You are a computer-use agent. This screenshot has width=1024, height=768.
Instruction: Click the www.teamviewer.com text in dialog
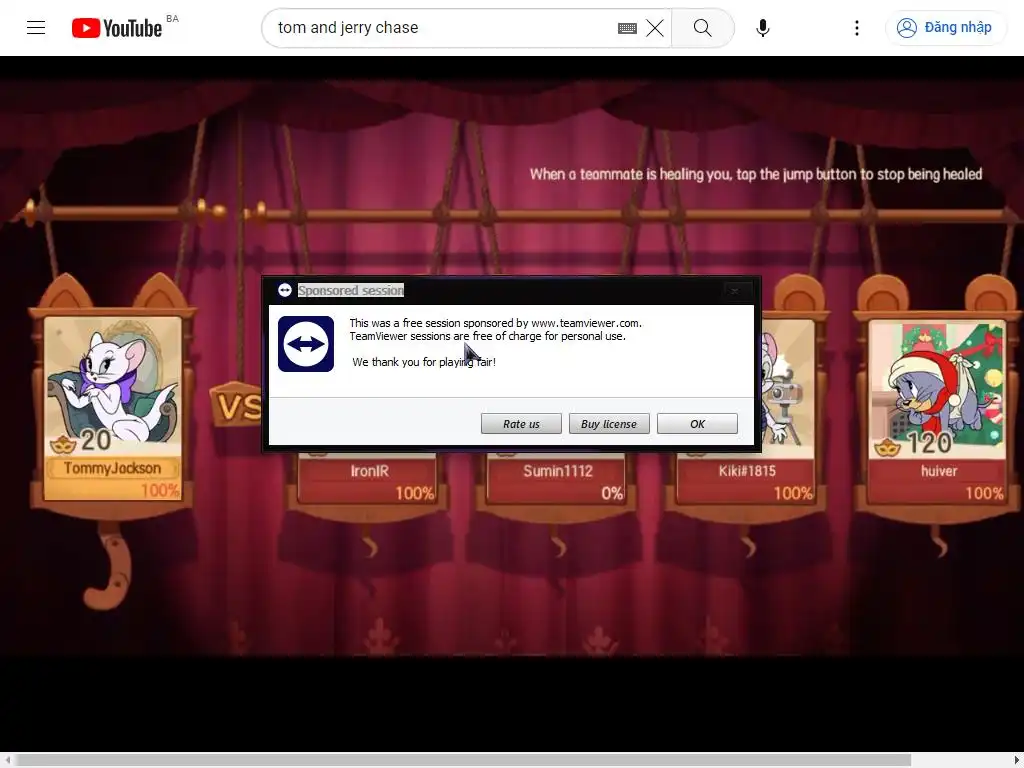point(585,323)
